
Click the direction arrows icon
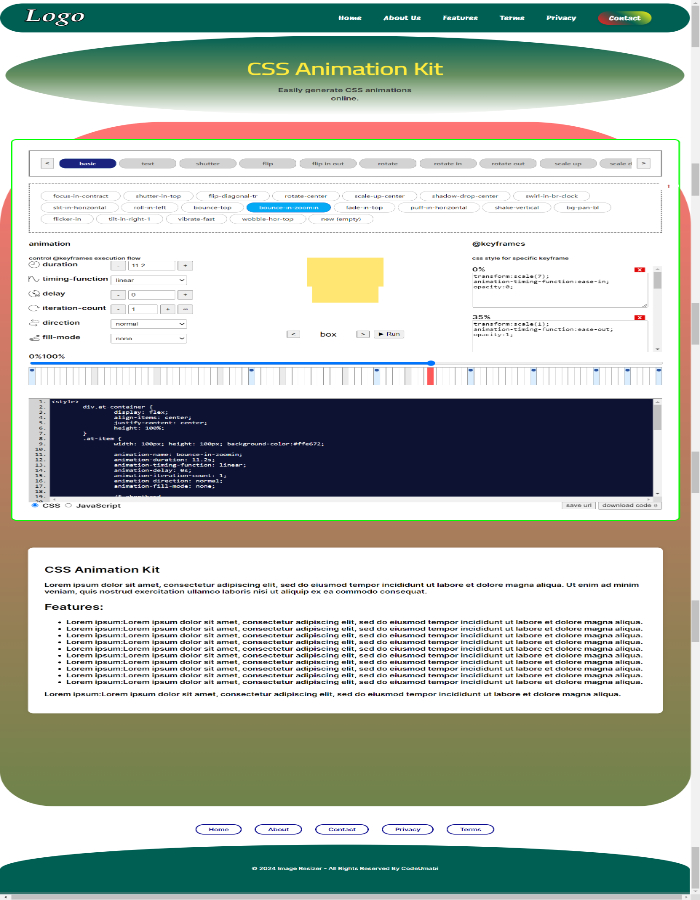[34, 323]
